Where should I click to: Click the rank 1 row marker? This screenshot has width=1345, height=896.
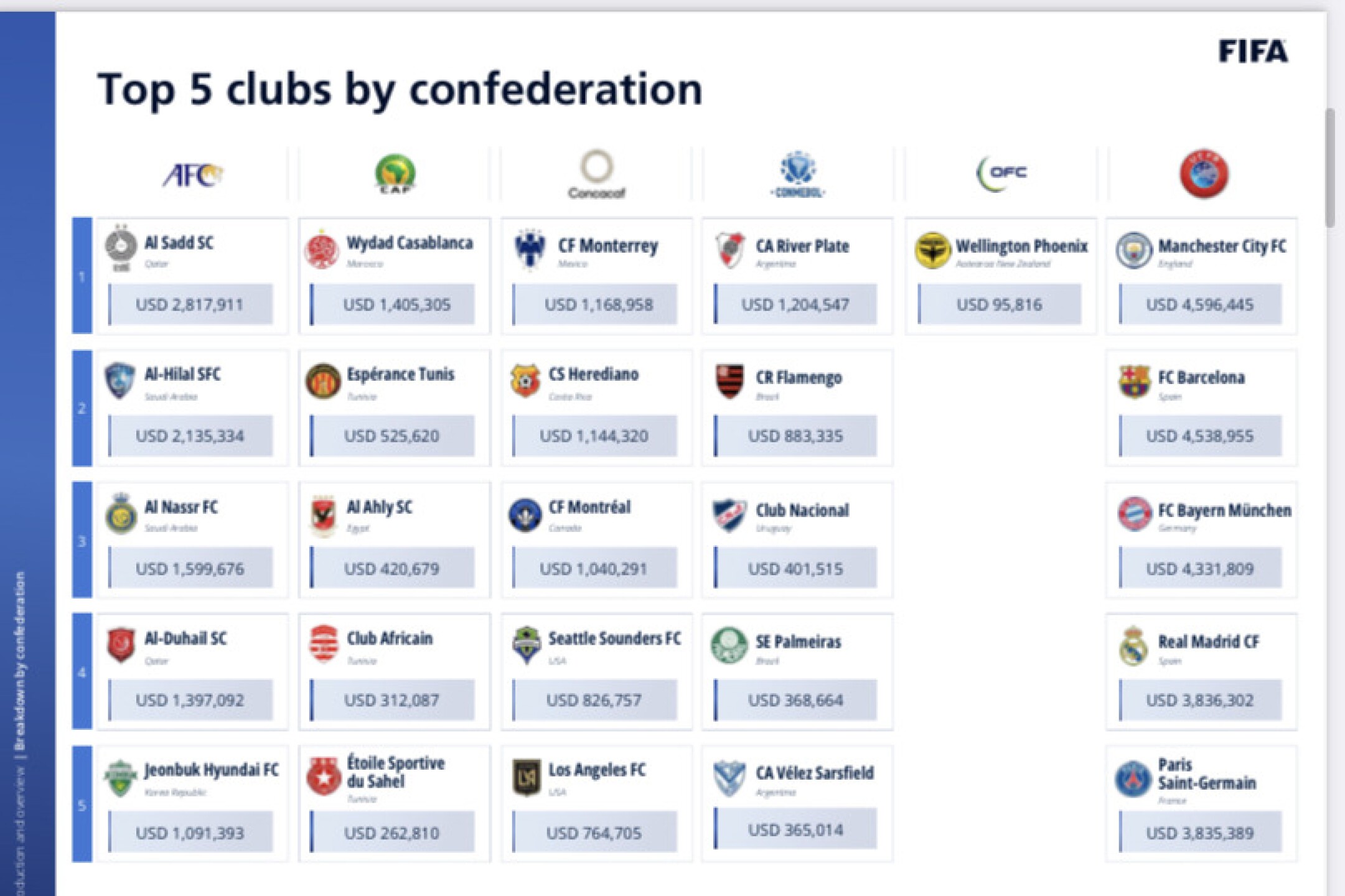pyautogui.click(x=82, y=276)
